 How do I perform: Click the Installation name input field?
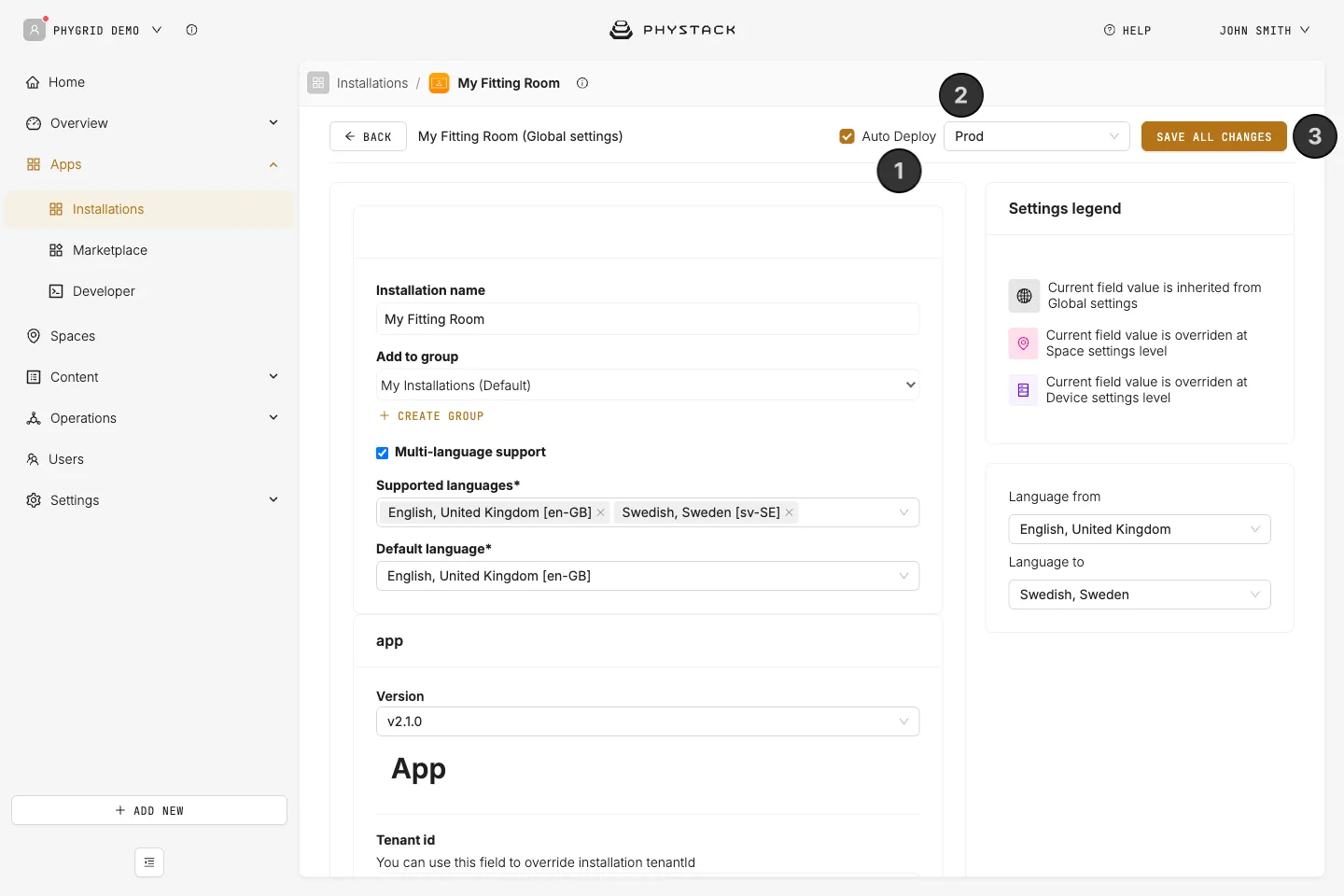(648, 319)
